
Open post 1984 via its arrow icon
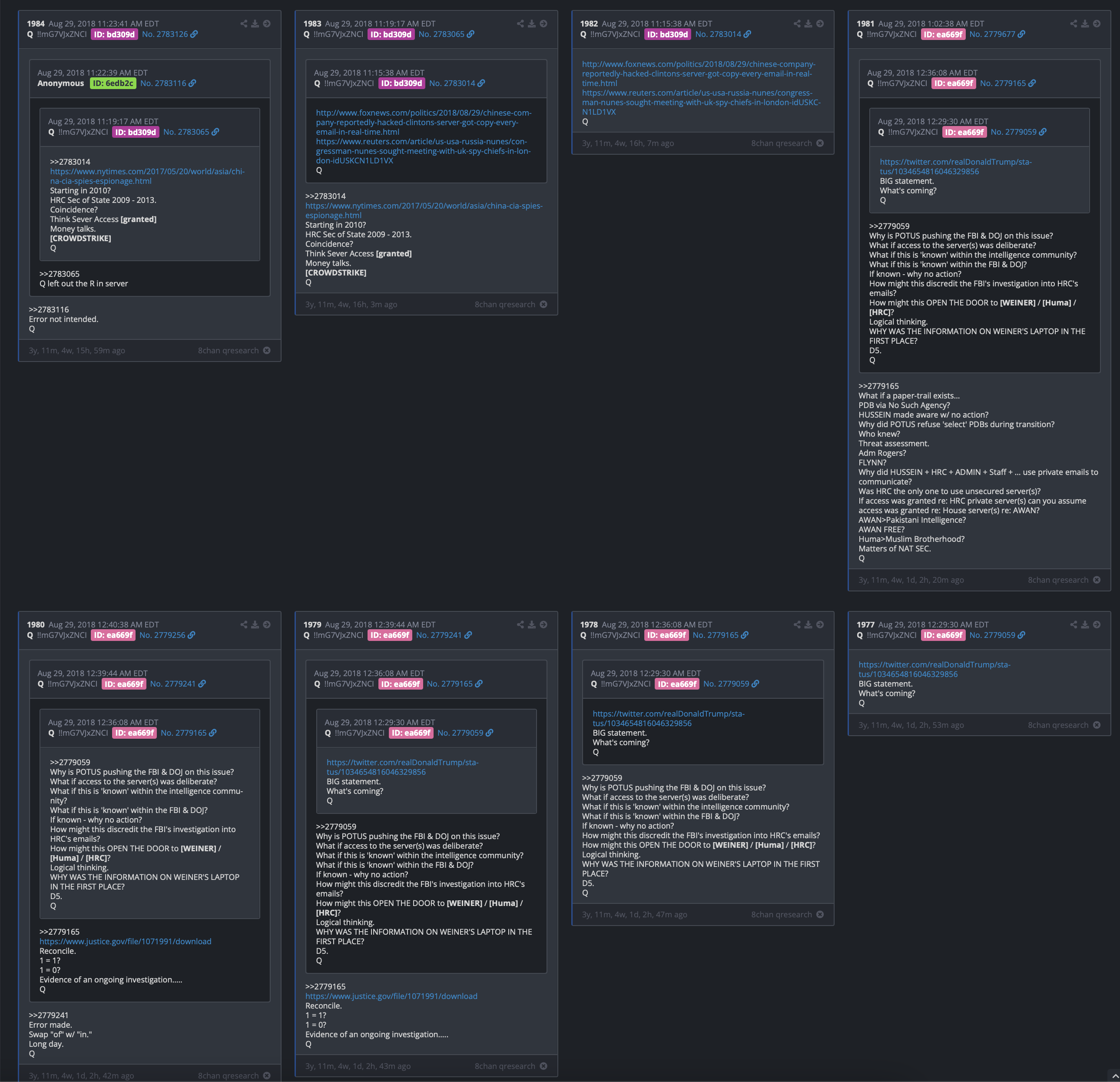point(267,23)
